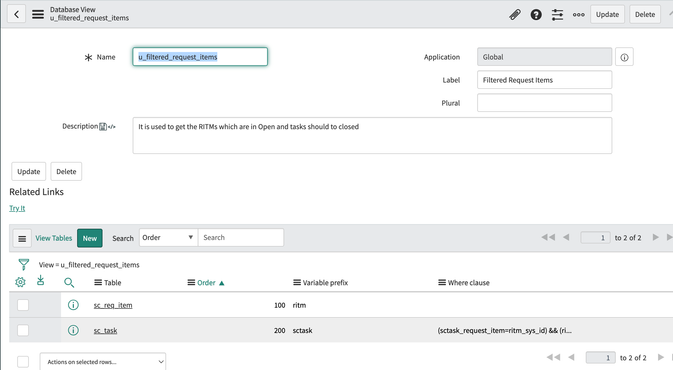Click the Variable prefix column header

325,282
